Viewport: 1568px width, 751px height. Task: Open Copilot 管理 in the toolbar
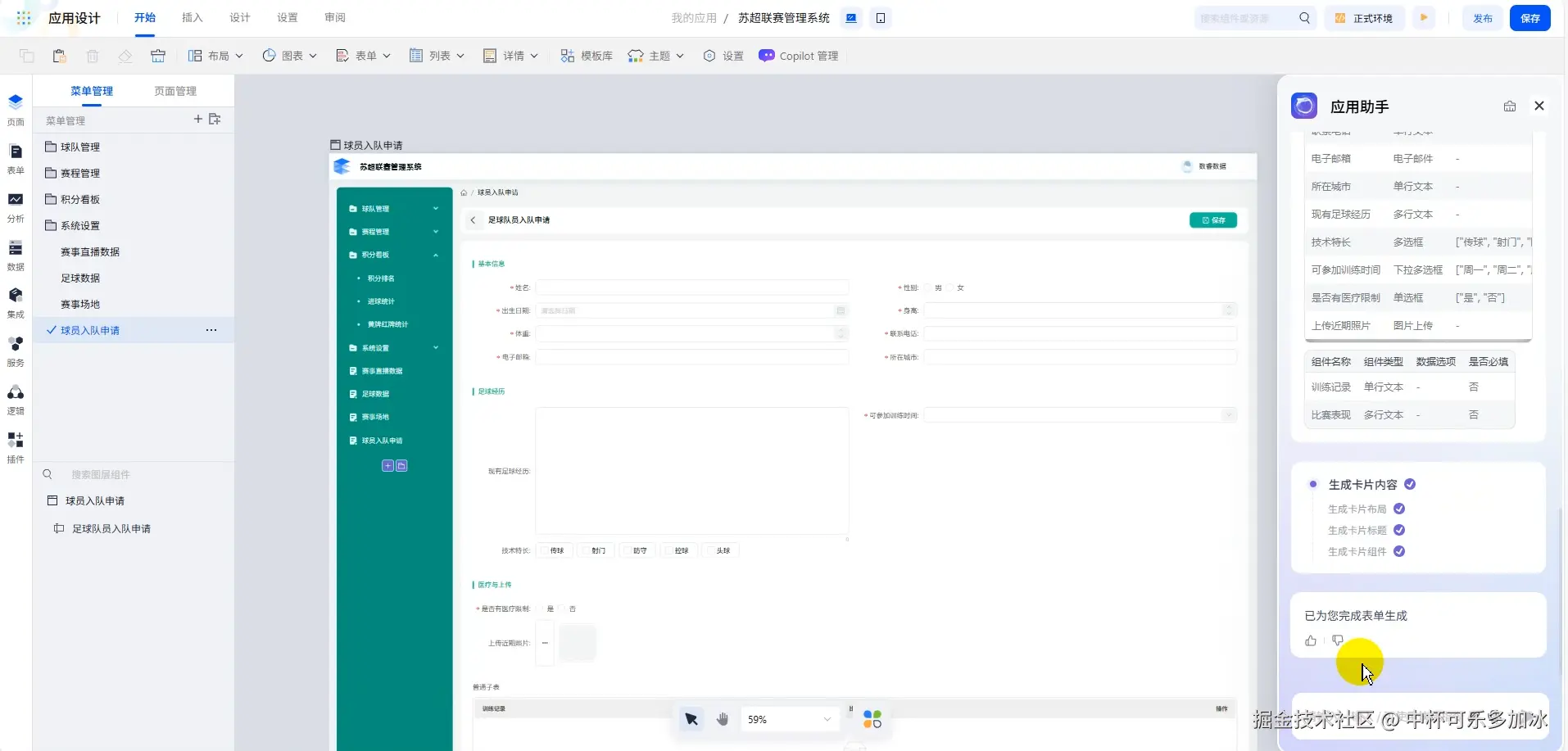pos(799,56)
